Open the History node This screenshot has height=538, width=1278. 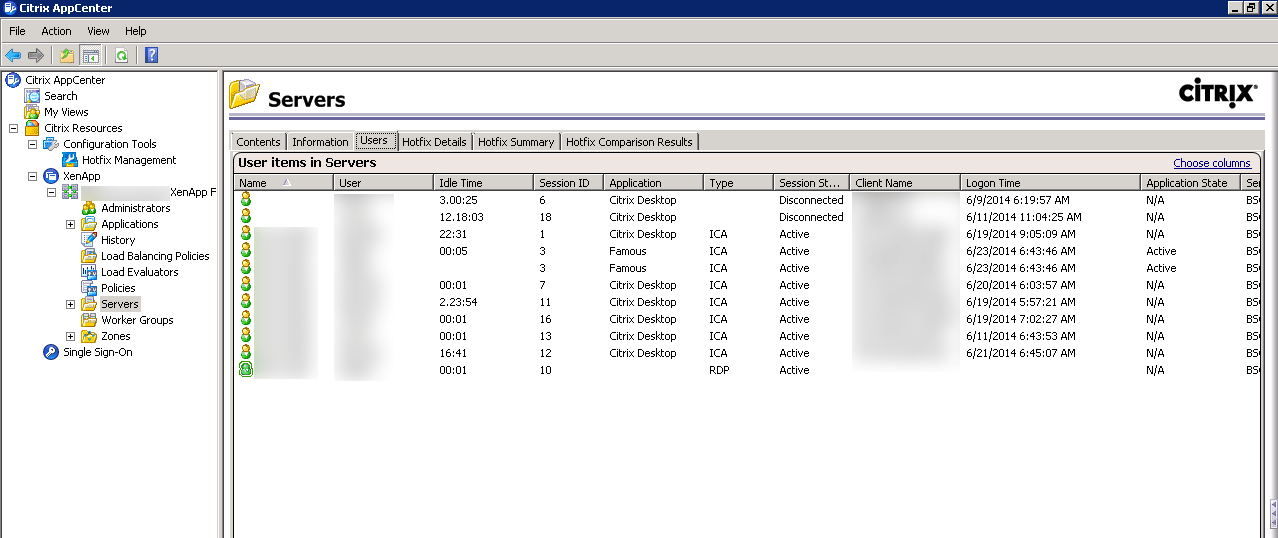(x=118, y=240)
